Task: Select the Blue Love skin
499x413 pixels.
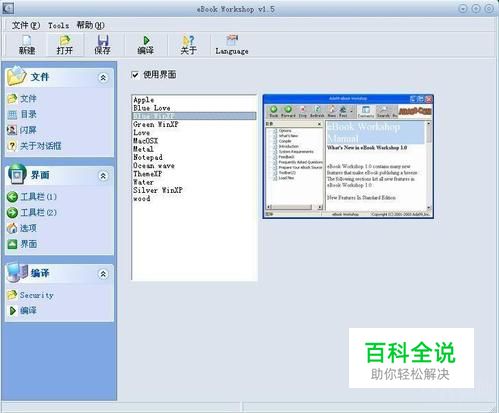Action: 152,108
